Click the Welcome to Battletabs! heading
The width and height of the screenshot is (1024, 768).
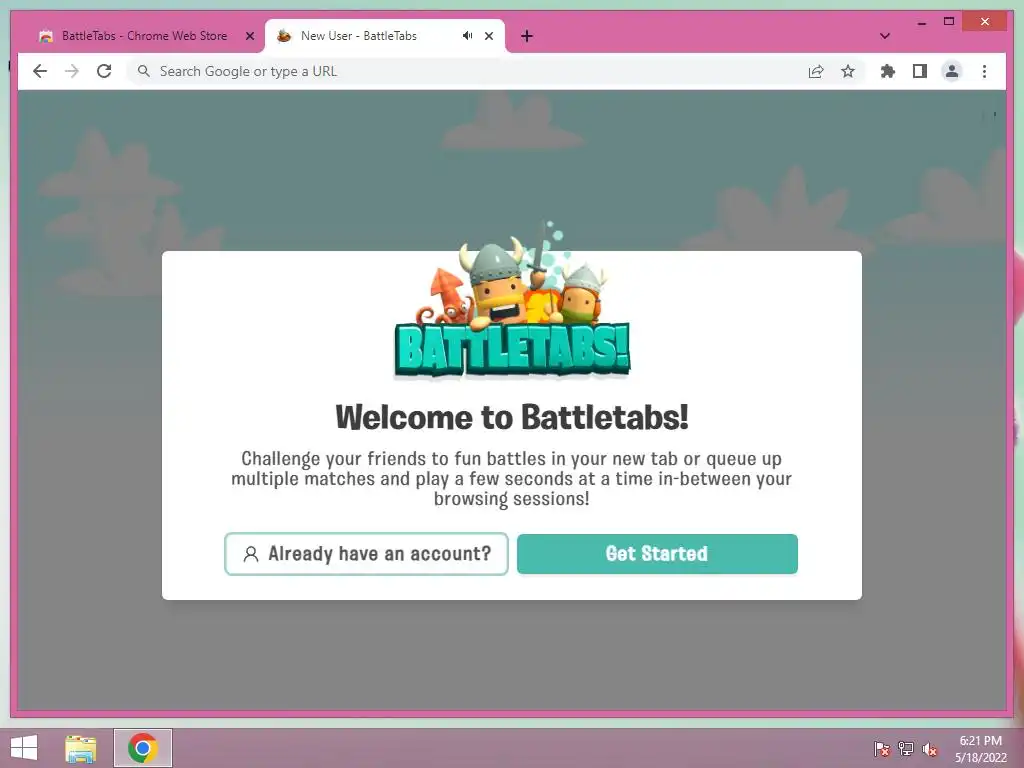click(512, 417)
